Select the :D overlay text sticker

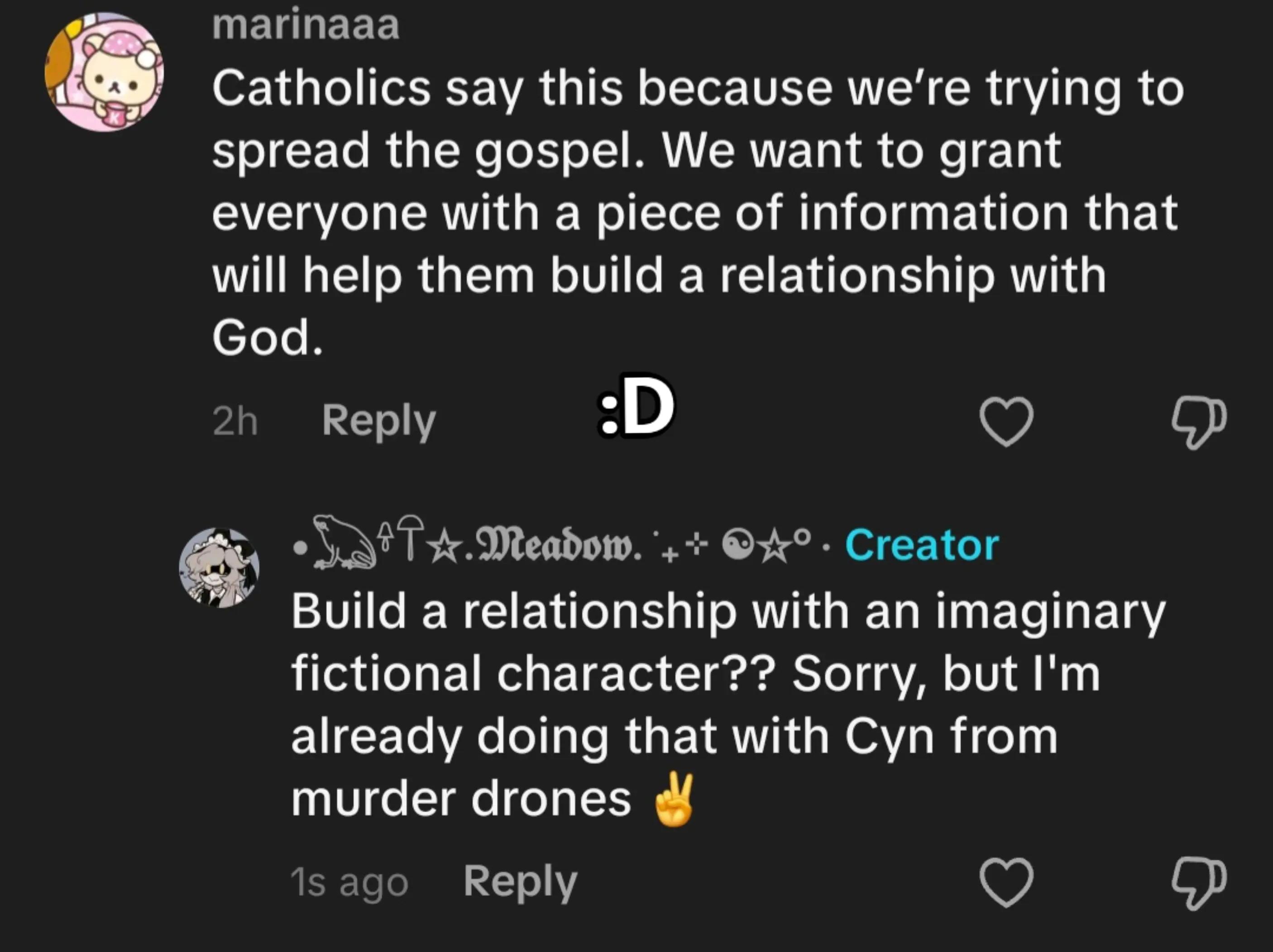636,406
